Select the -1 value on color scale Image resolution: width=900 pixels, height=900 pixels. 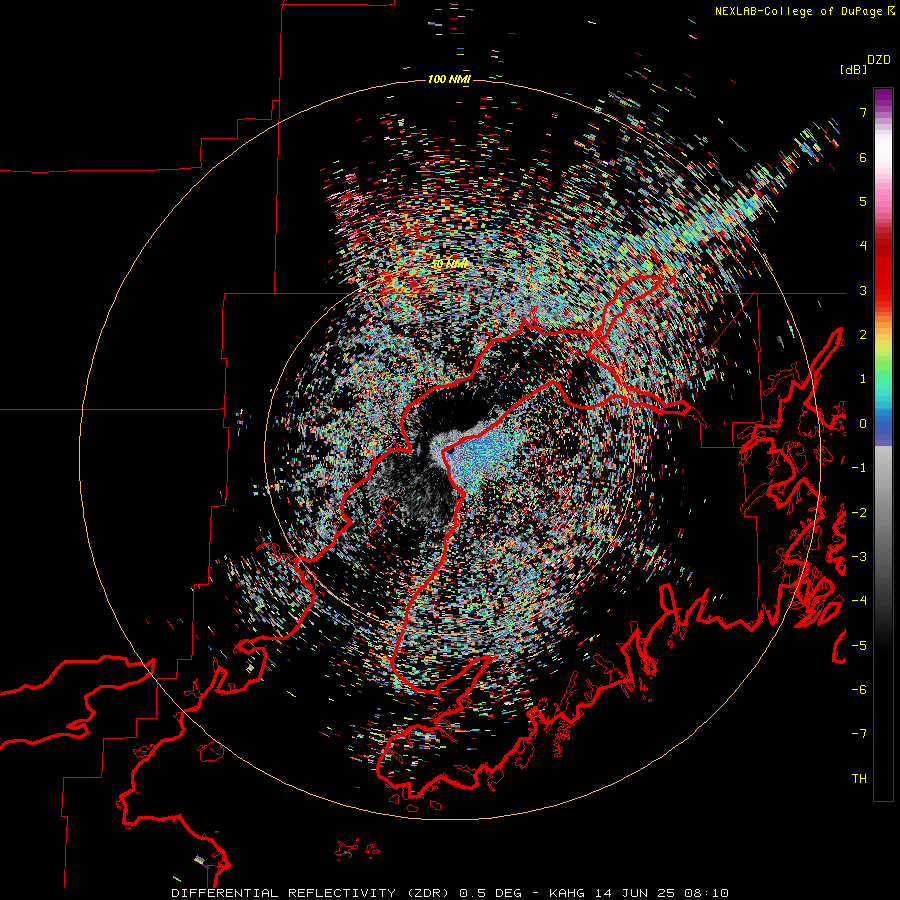[x=859, y=468]
